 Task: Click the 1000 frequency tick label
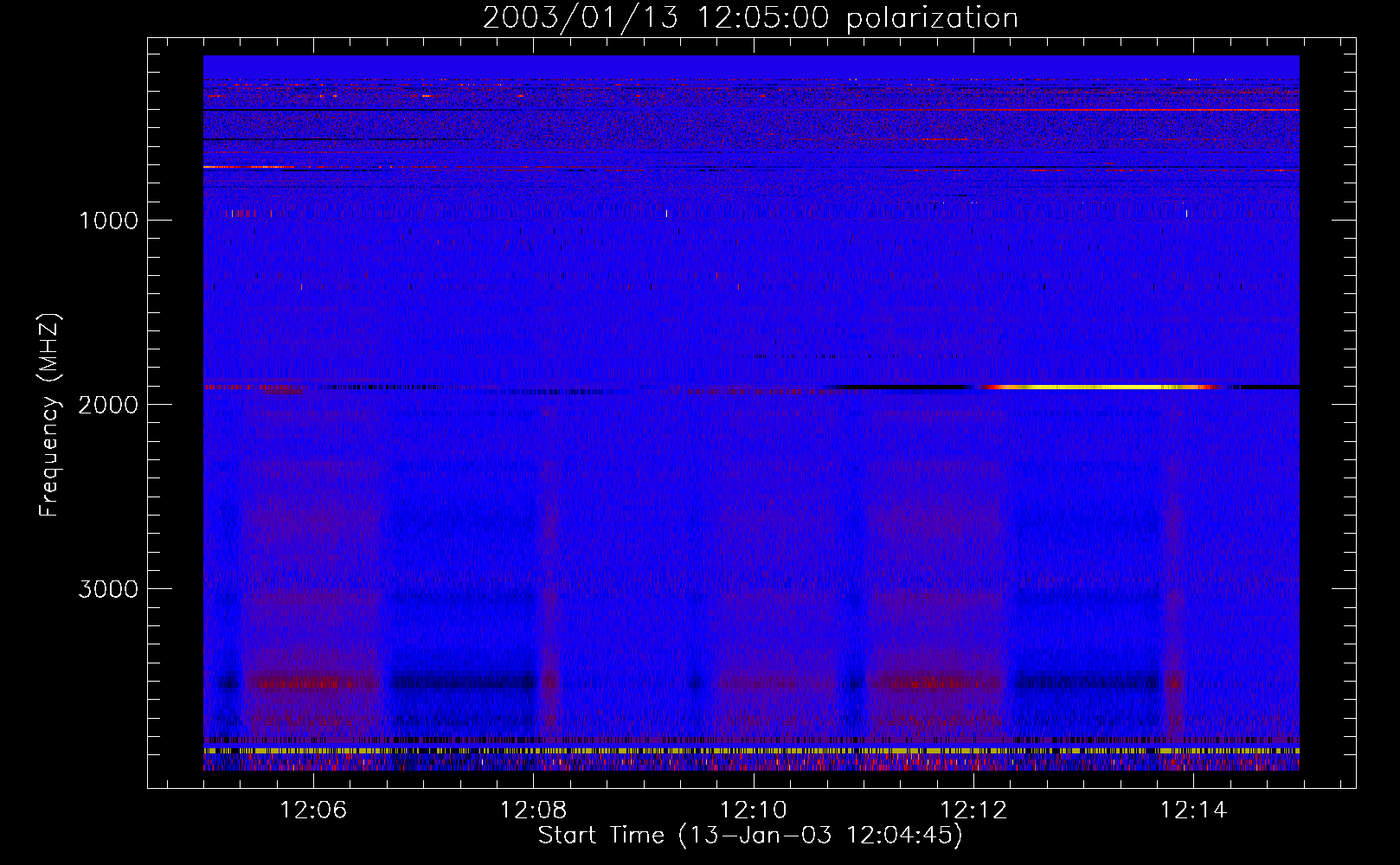pos(108,221)
